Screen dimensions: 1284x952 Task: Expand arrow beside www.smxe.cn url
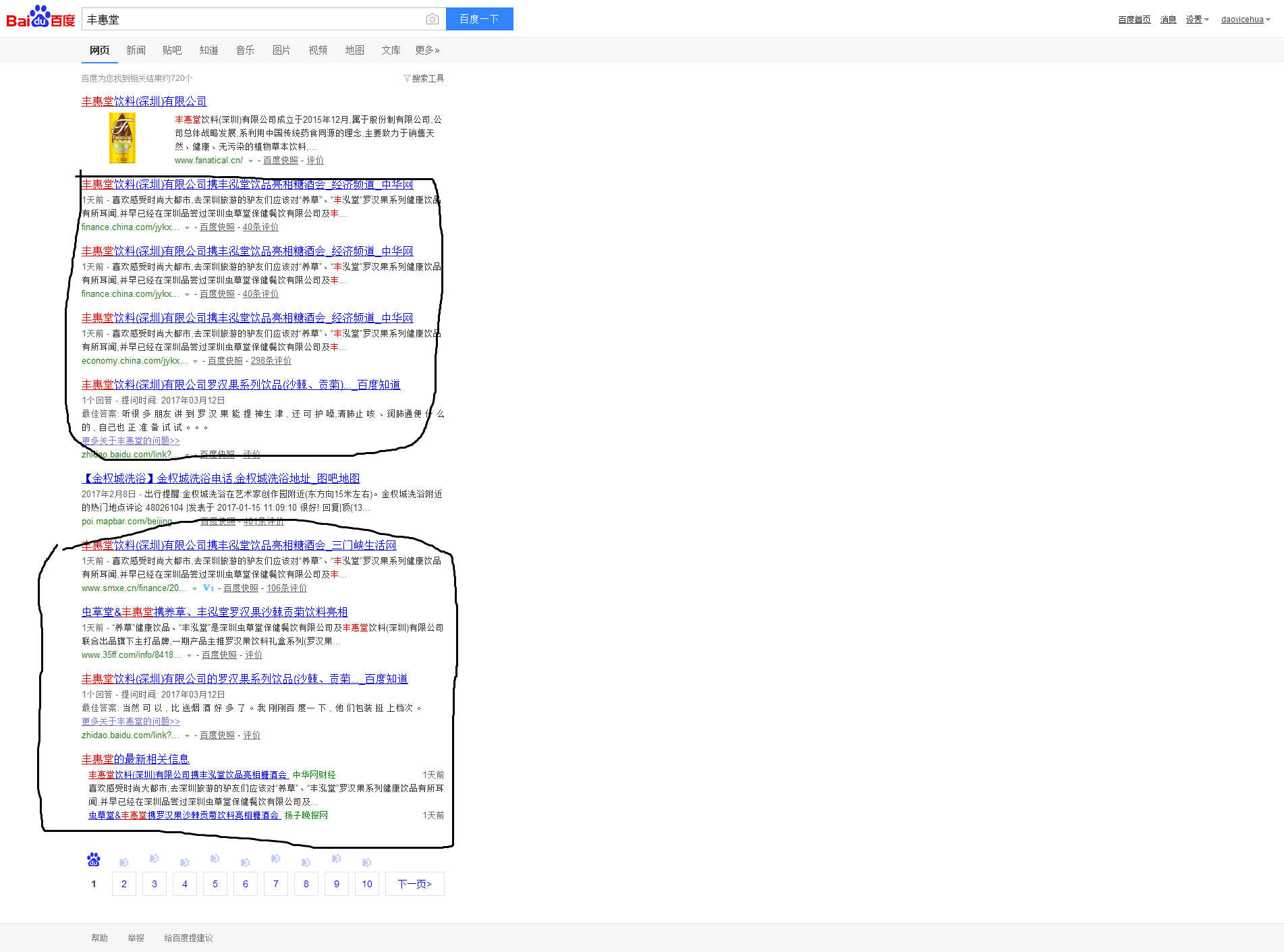(x=194, y=588)
